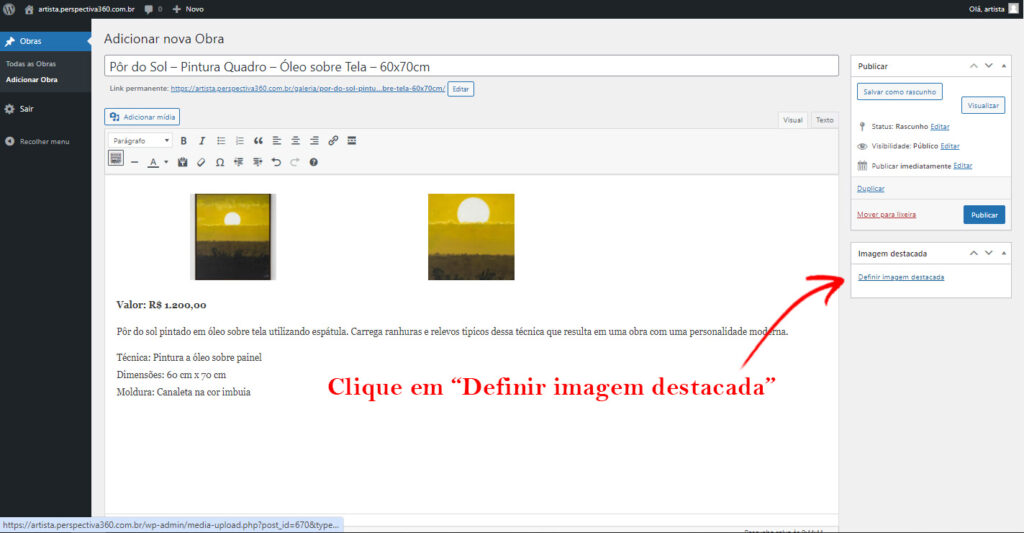Open Todas as Obras submenu item
1024x533 pixels.
(x=31, y=64)
